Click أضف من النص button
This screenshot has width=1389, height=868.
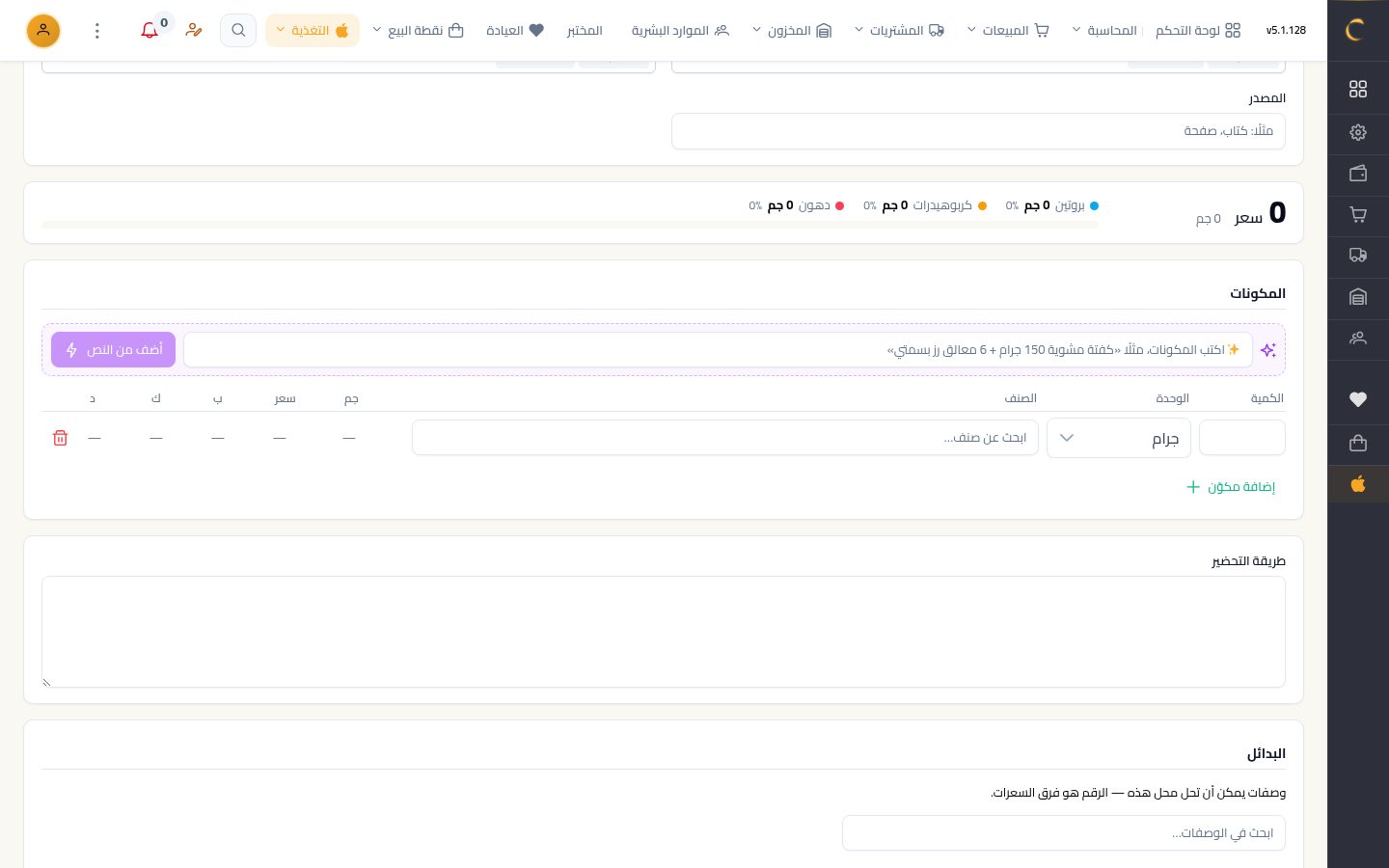tap(114, 349)
